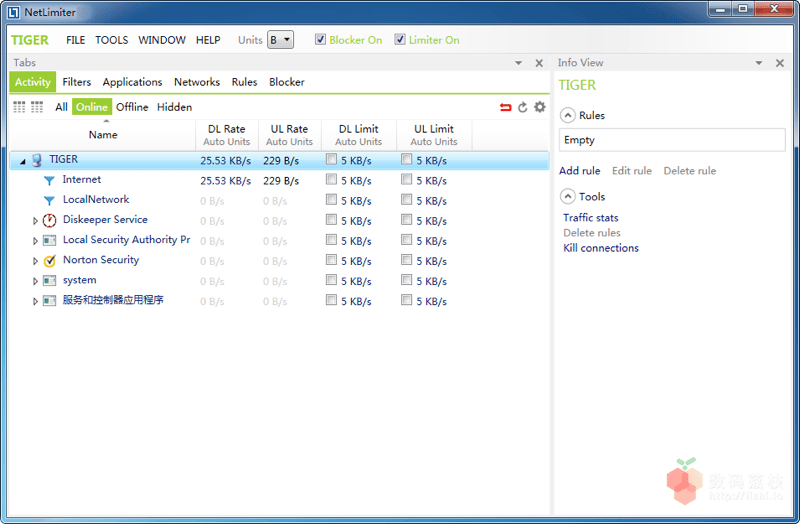Click the red reset arrow icon
The height and width of the screenshot is (524, 800).
click(x=505, y=107)
